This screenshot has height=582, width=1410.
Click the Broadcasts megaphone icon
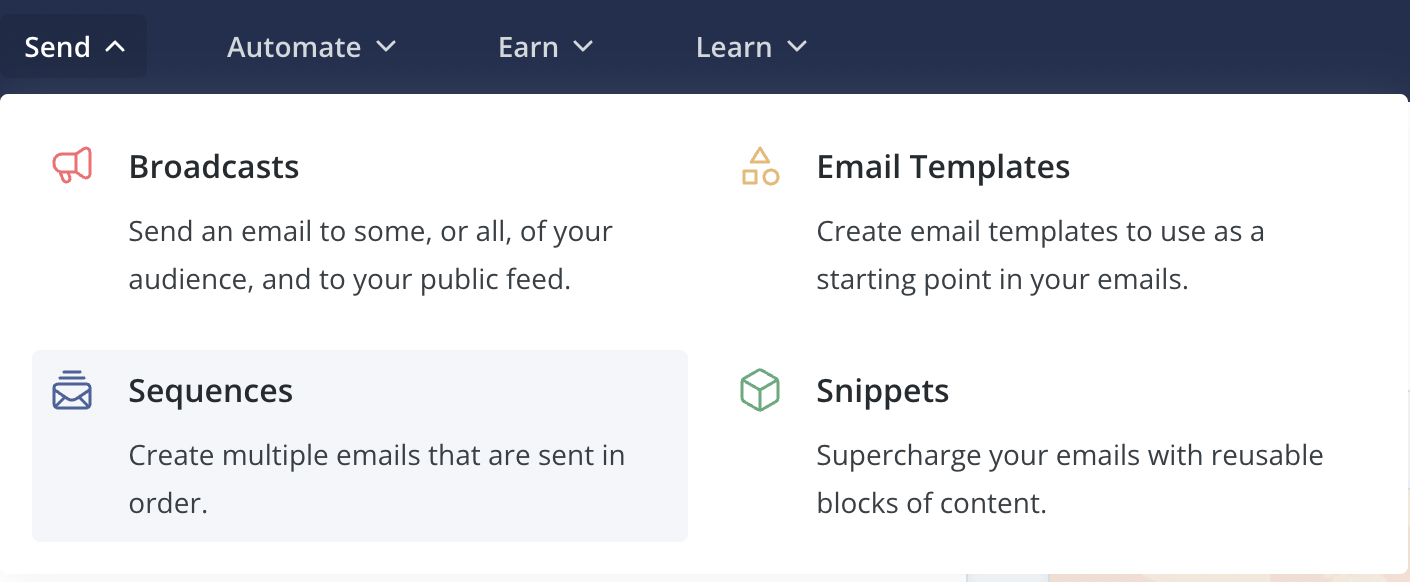pos(72,165)
